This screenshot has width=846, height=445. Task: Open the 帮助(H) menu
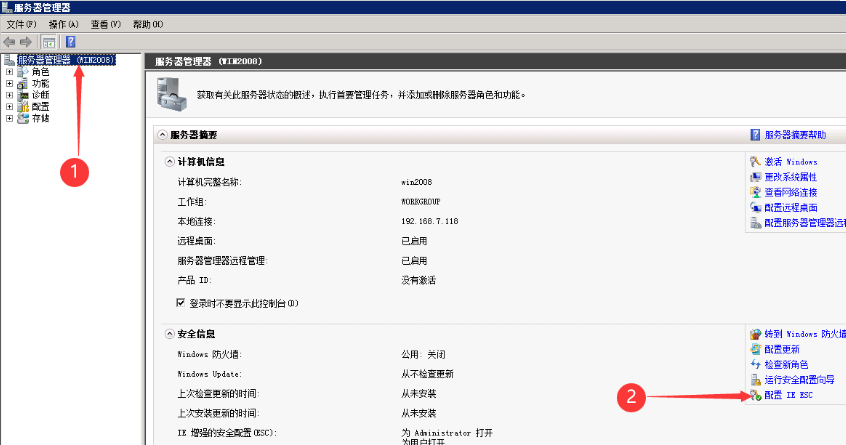(148, 24)
